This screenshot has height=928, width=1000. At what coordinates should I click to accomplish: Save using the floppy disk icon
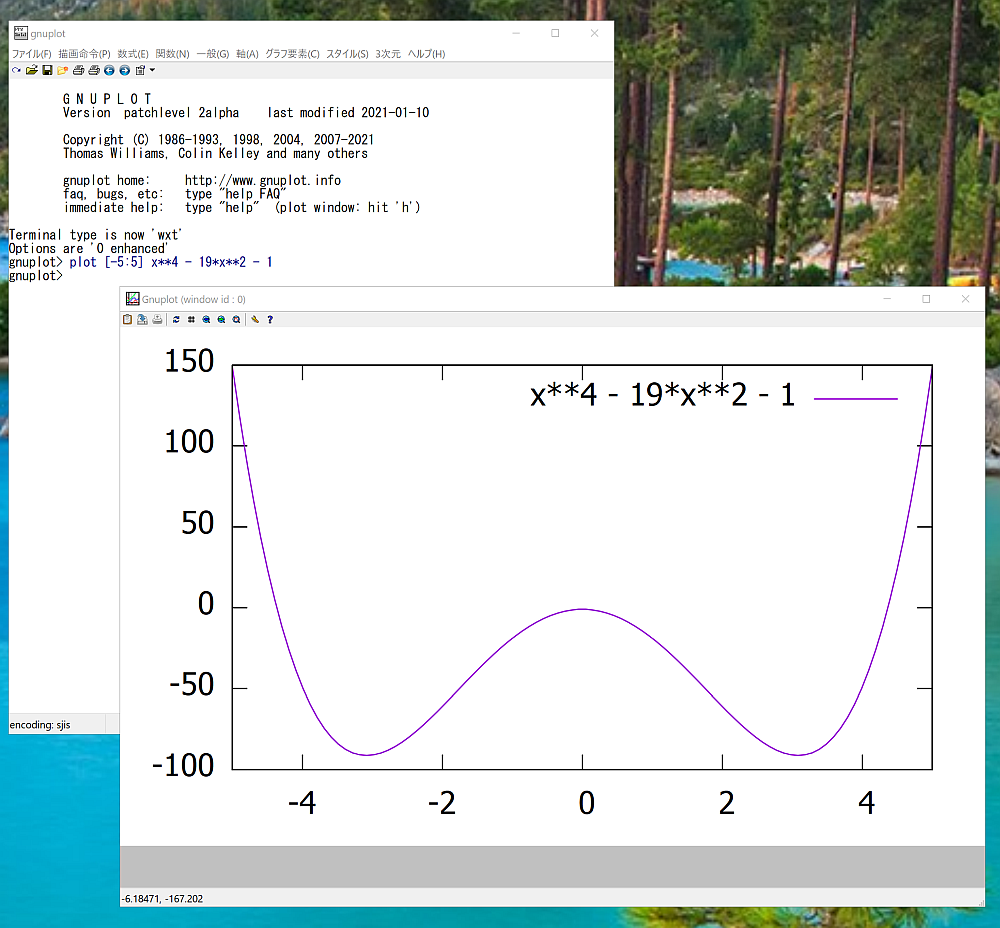coord(46,71)
